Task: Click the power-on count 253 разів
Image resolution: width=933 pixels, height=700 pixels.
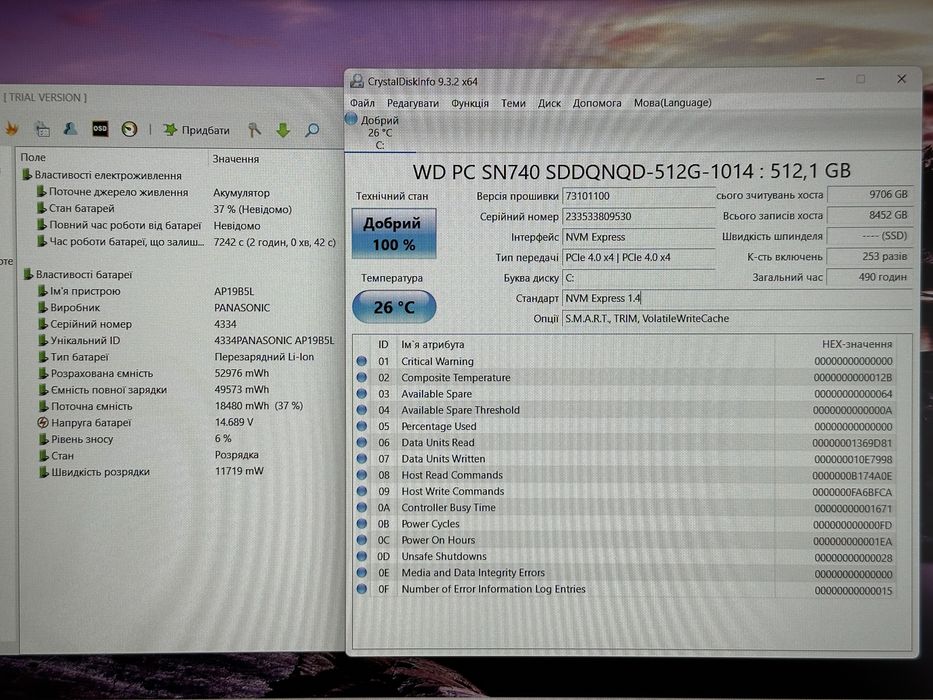Action: tap(869, 257)
